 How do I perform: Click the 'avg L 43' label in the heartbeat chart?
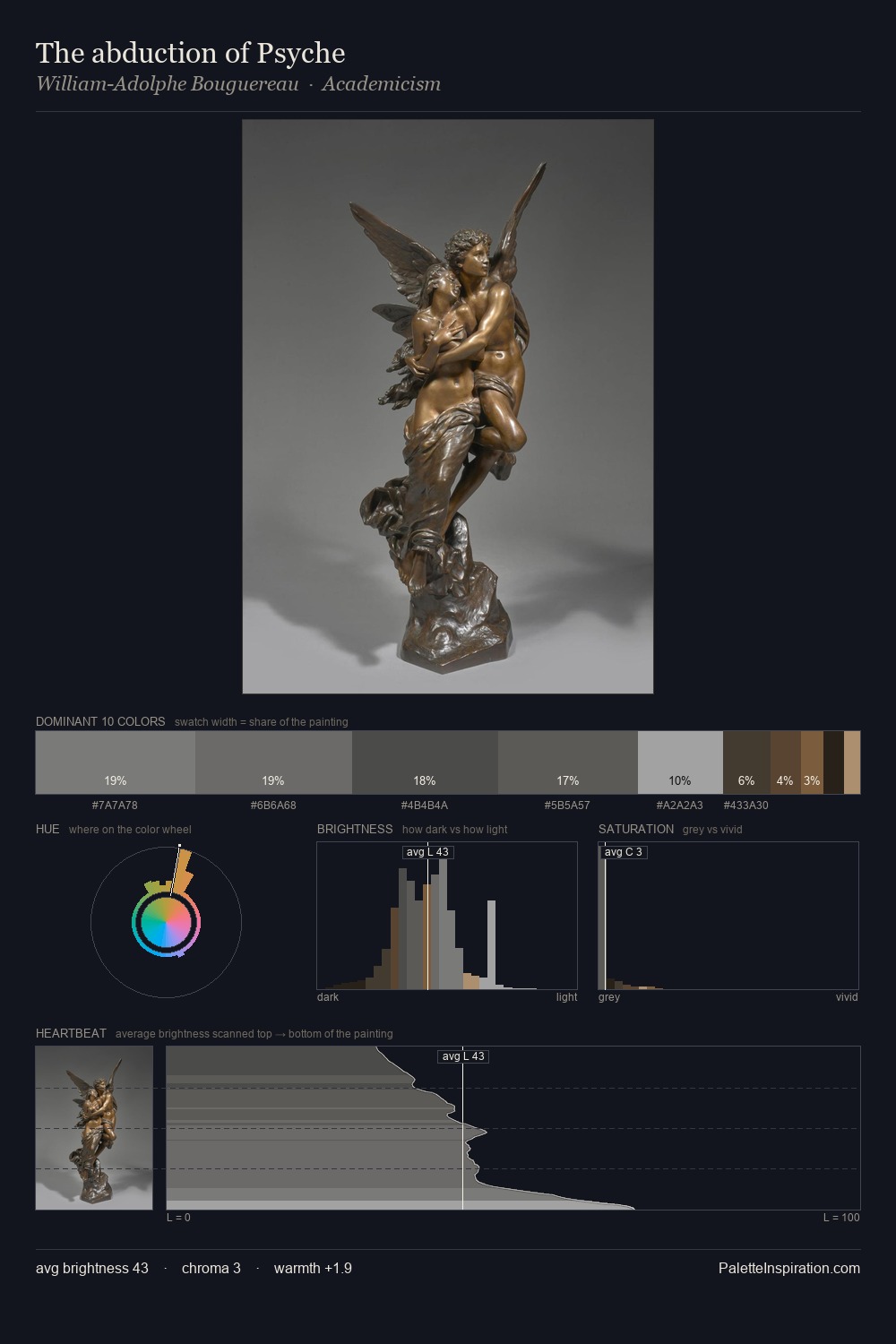463,1056
